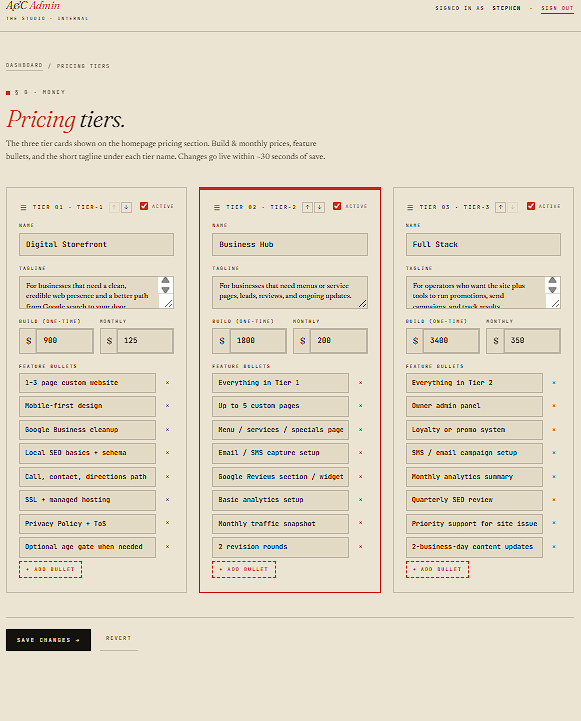
Task: Click scroll-down arrow in Tier 03 tagline
Action: tap(553, 290)
